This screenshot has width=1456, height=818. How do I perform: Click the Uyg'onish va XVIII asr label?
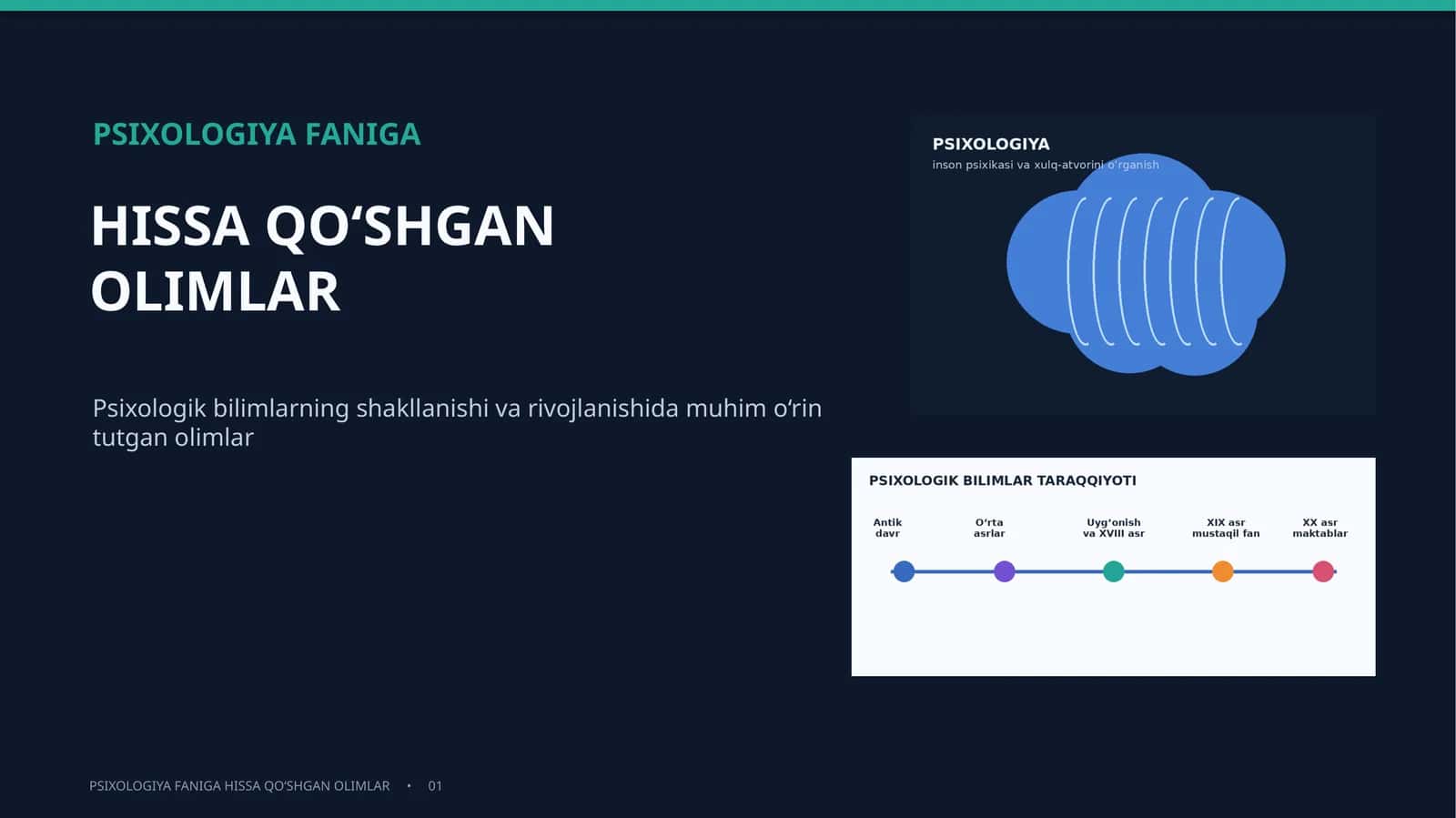1114,528
